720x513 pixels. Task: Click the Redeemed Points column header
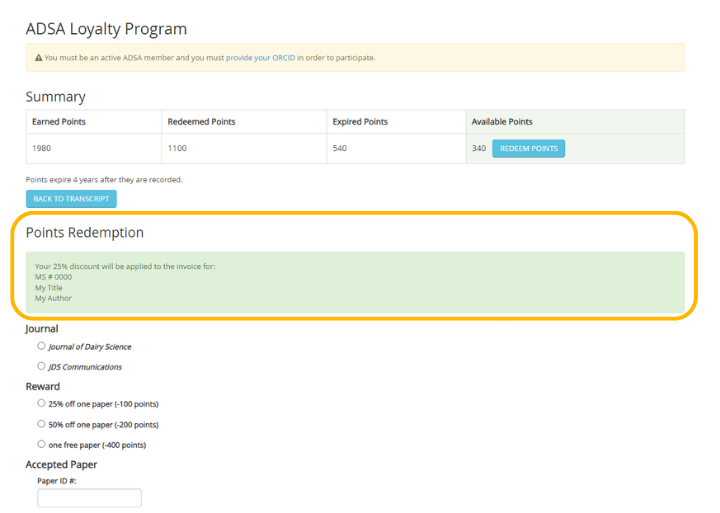[x=201, y=122]
